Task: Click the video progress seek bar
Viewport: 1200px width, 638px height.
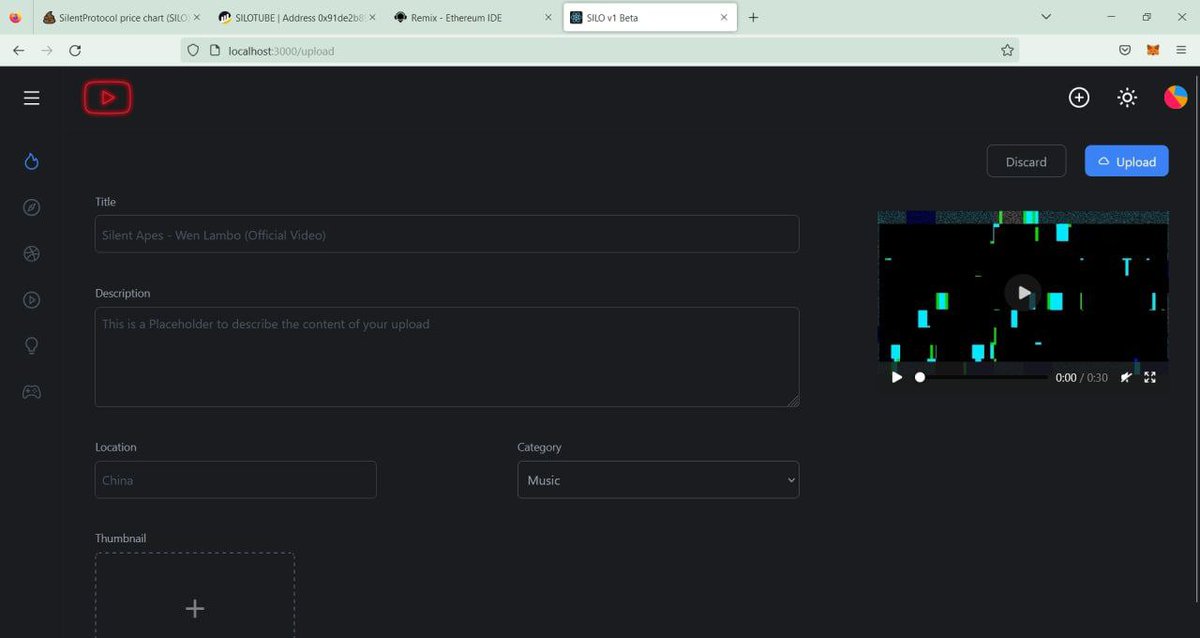Action: click(x=982, y=377)
